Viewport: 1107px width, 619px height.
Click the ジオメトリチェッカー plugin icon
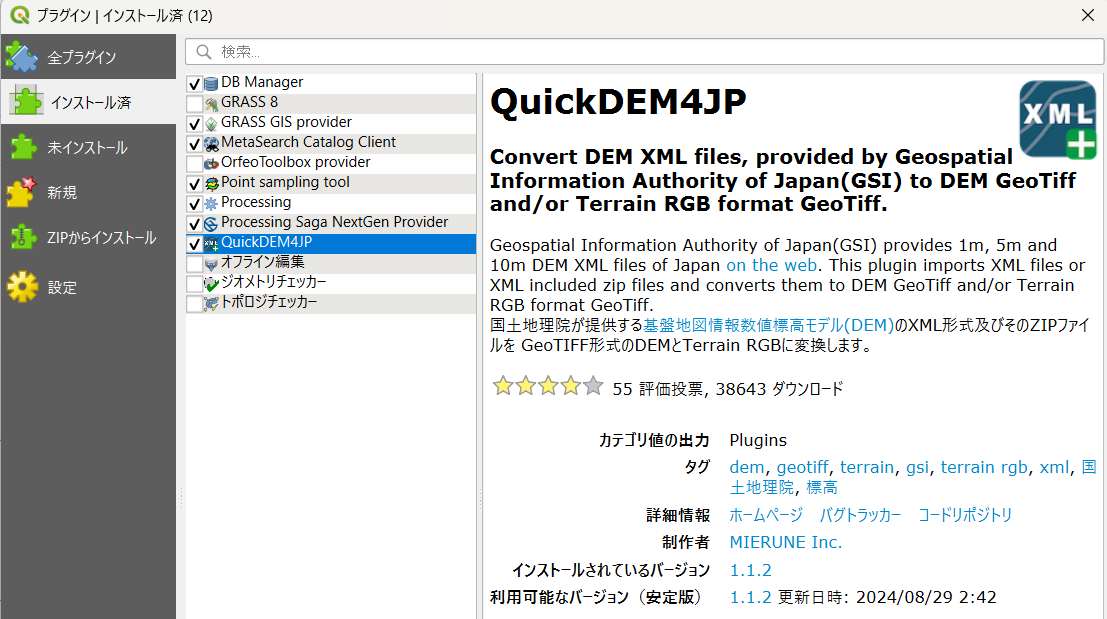click(211, 284)
